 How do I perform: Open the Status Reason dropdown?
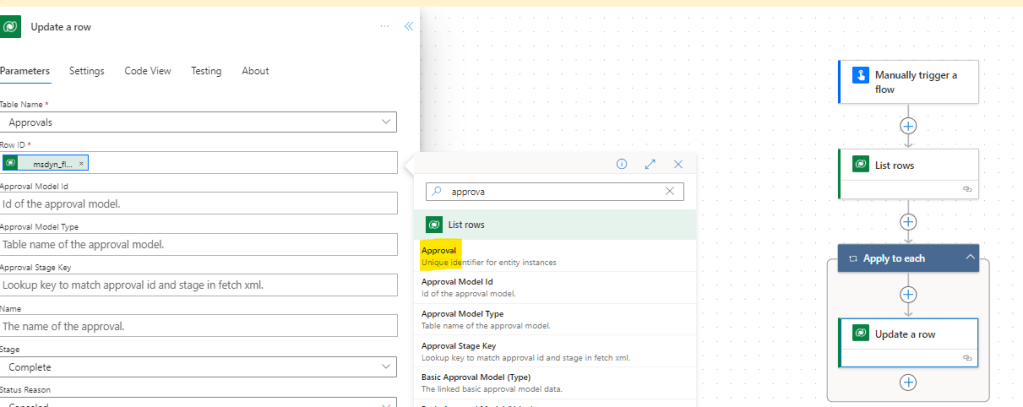click(x=198, y=402)
